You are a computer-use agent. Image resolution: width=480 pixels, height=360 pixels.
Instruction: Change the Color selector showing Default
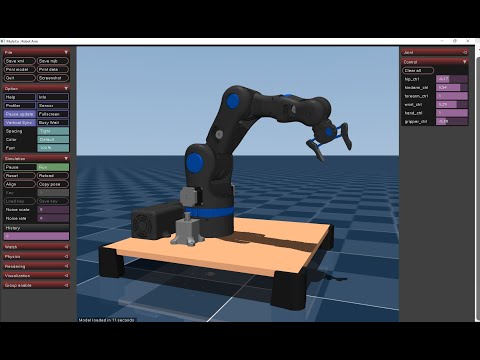53,140
